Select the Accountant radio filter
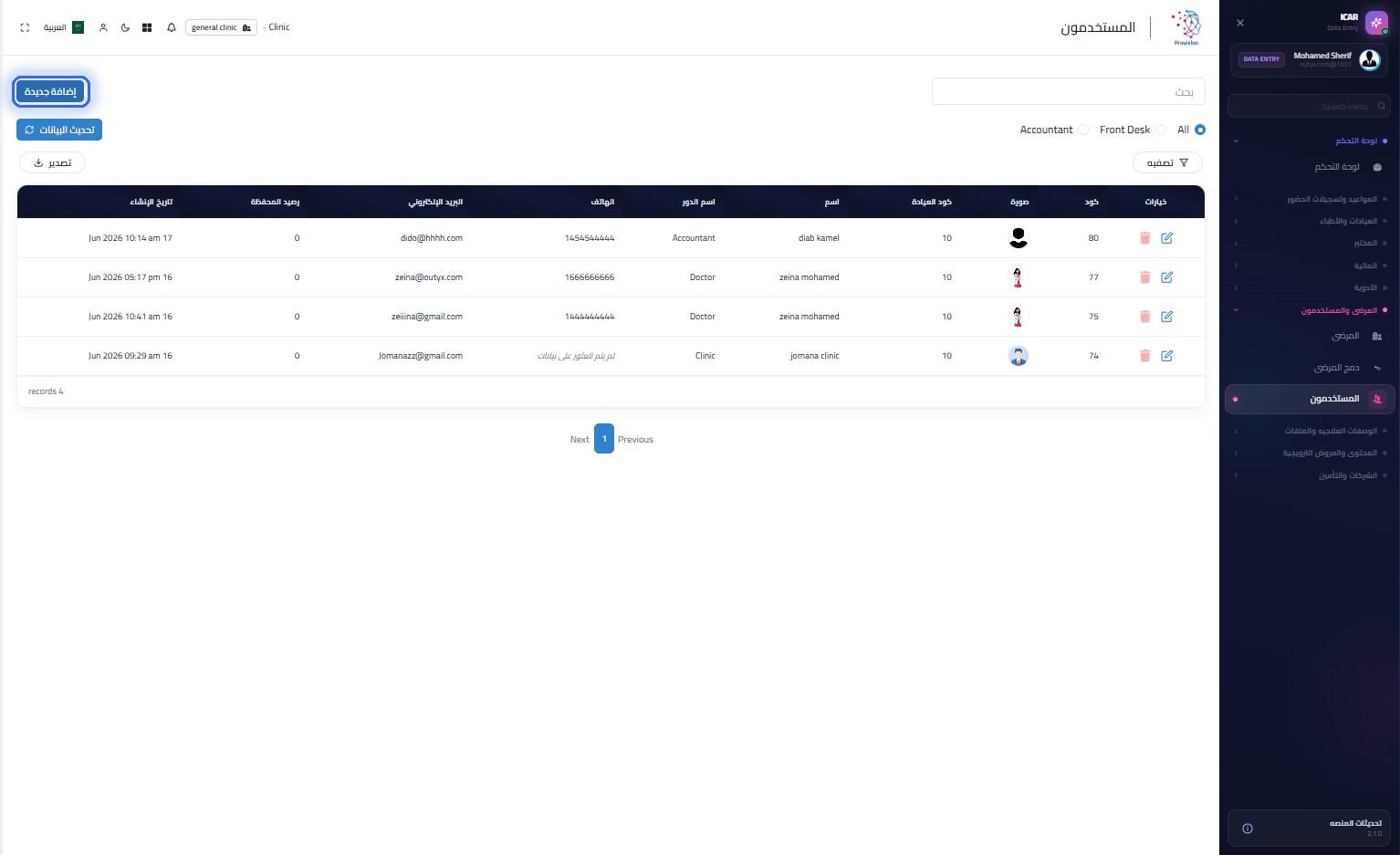Screen dimensions: 1400x855 1083,130
